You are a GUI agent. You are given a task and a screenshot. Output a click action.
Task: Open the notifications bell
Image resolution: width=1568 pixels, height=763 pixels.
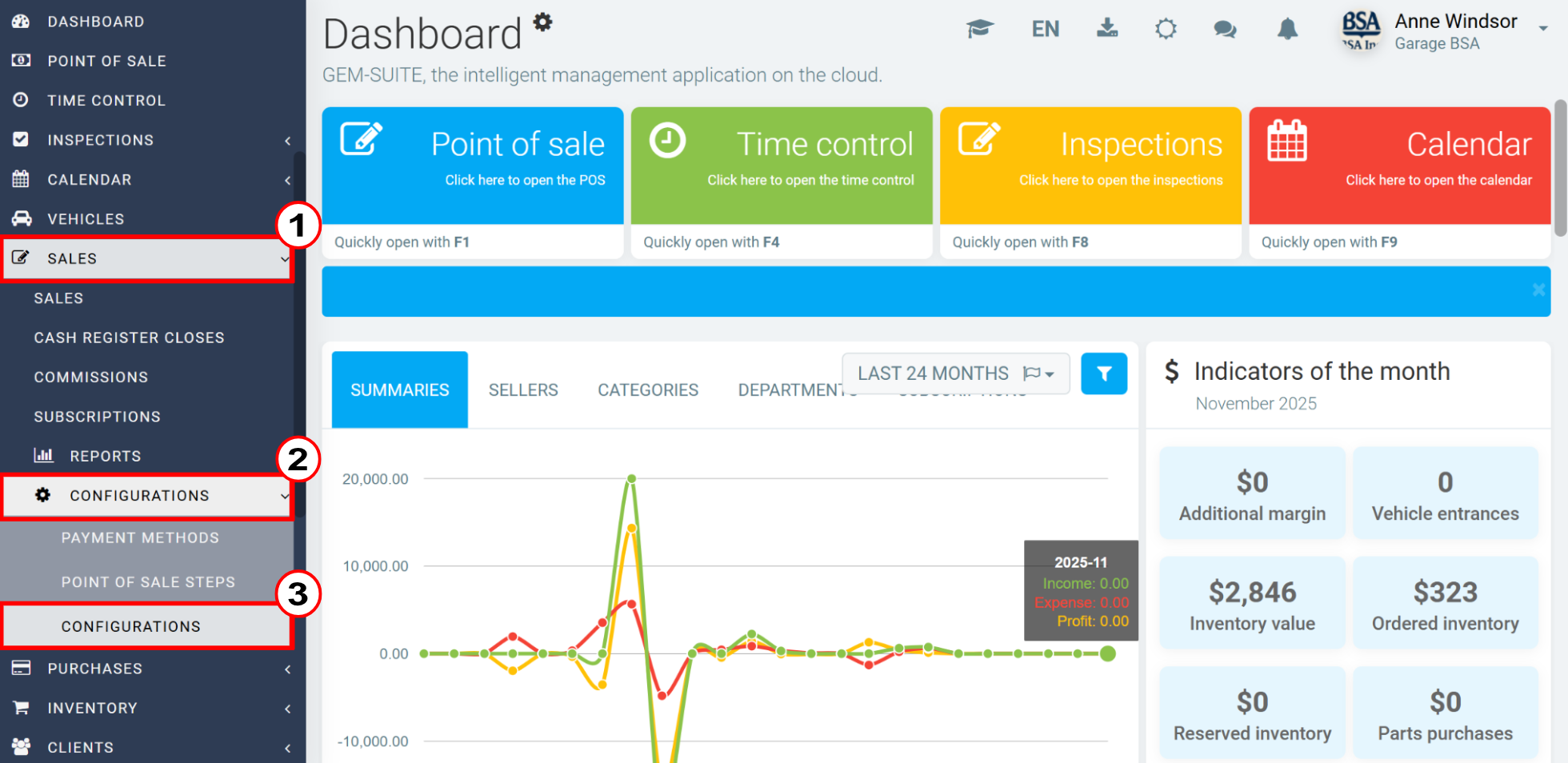pyautogui.click(x=1287, y=30)
